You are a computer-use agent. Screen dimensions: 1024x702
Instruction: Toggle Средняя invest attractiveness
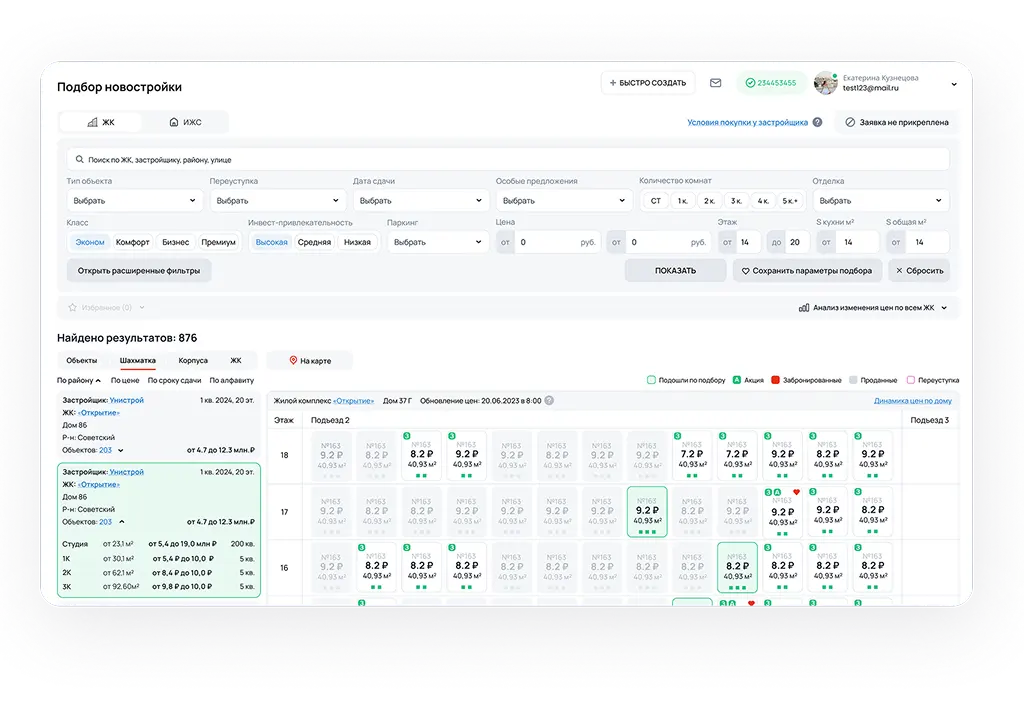click(x=314, y=242)
